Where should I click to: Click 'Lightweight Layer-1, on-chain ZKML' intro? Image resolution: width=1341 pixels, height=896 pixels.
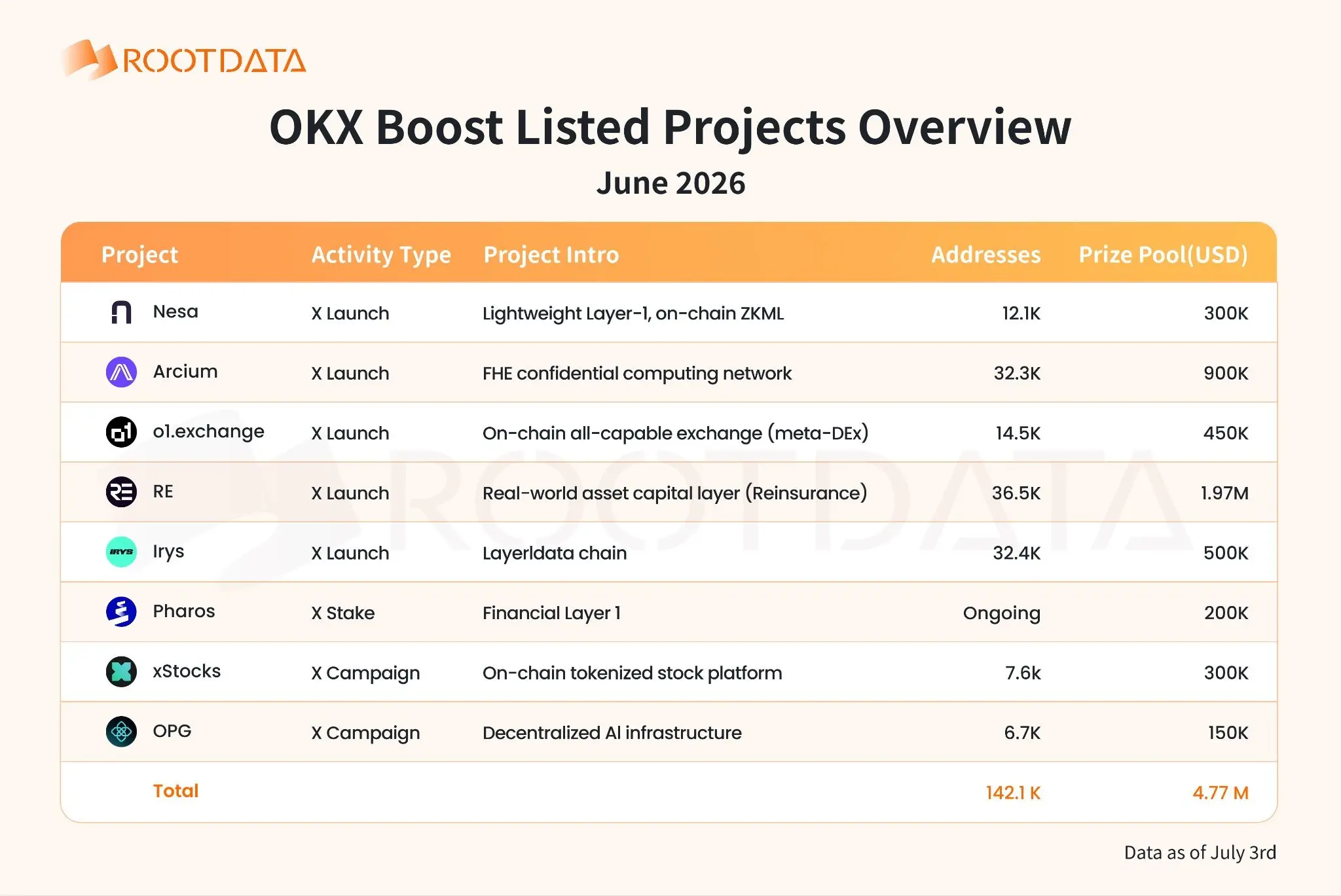point(633,314)
